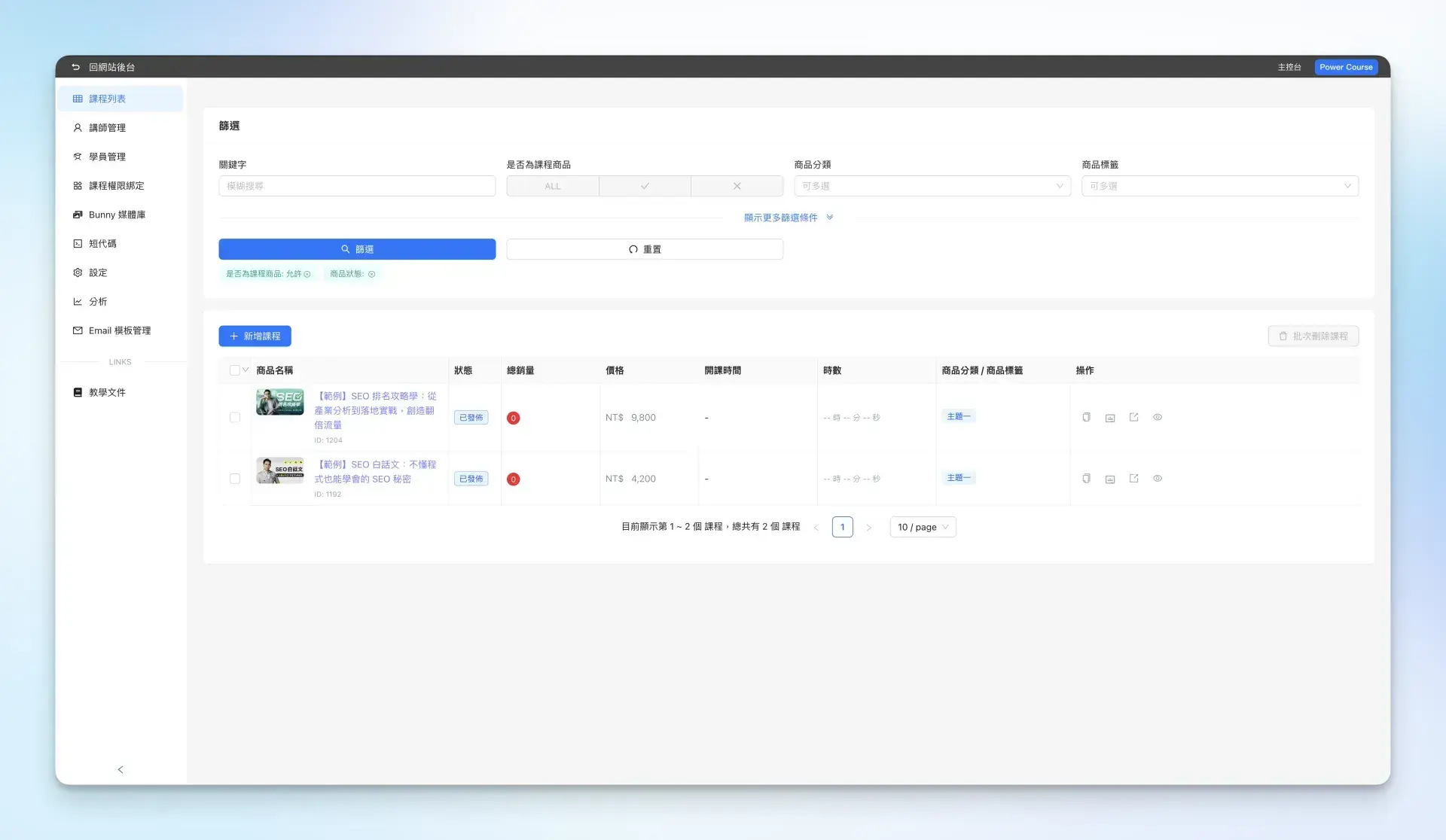Click the 關鍵字 search input field

click(357, 186)
